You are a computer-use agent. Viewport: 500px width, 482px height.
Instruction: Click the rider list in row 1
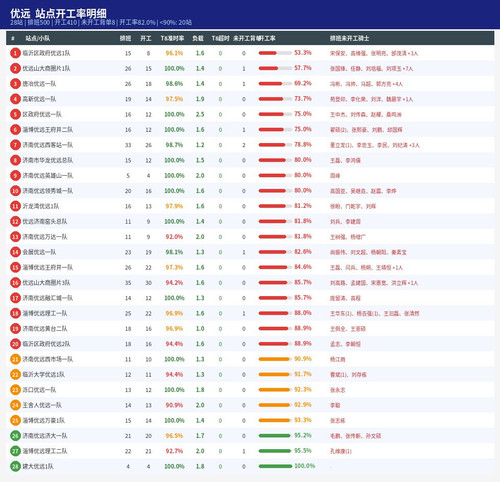(374, 53)
